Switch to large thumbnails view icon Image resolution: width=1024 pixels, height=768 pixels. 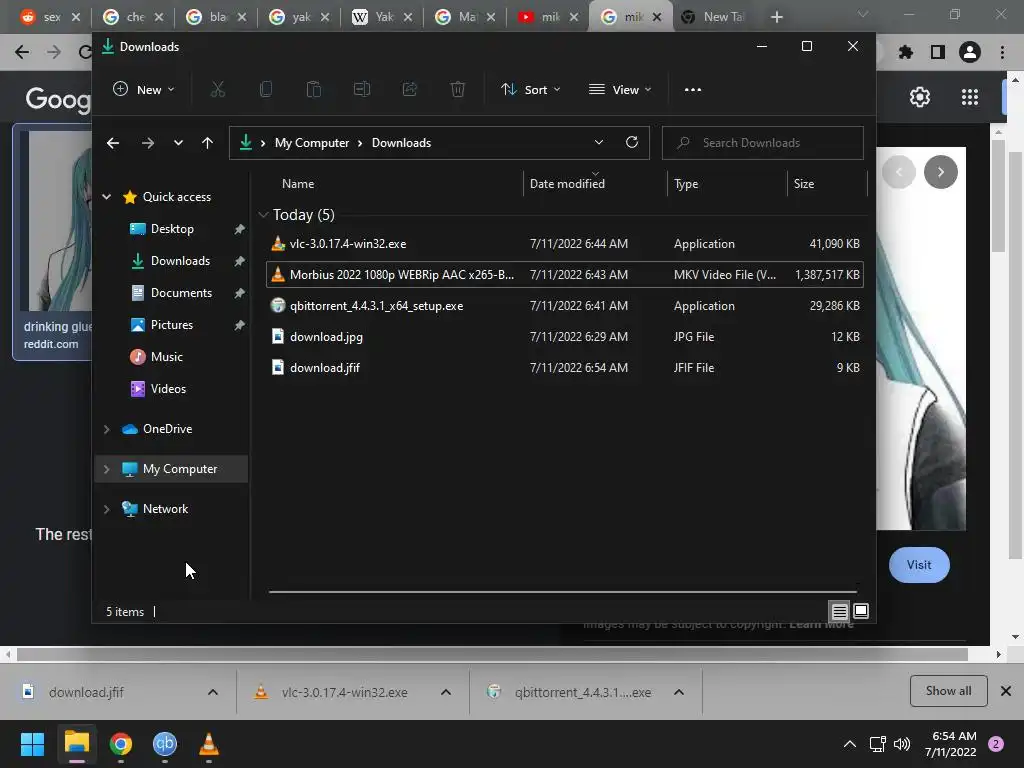861,611
